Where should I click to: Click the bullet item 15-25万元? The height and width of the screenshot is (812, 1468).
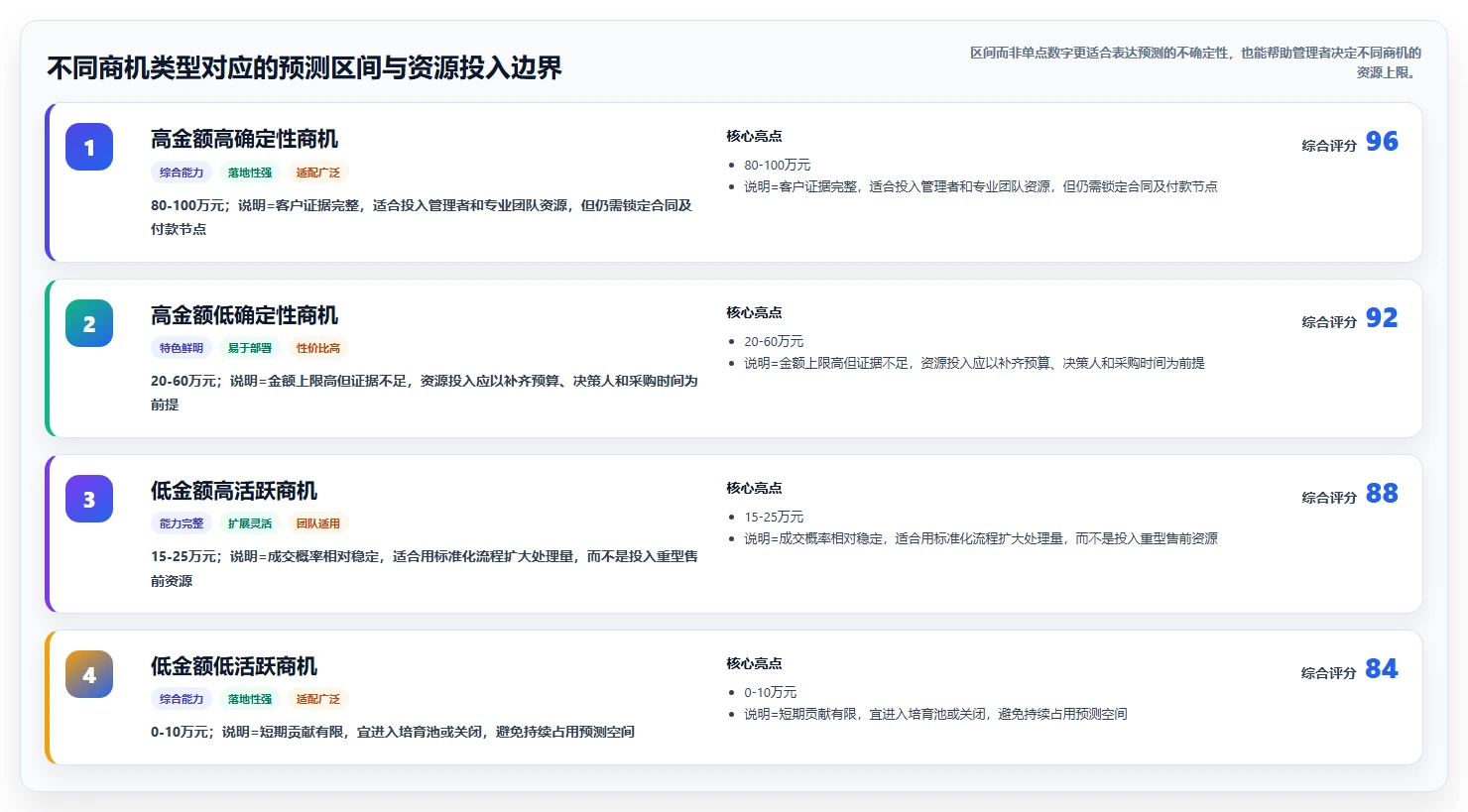coord(774,518)
